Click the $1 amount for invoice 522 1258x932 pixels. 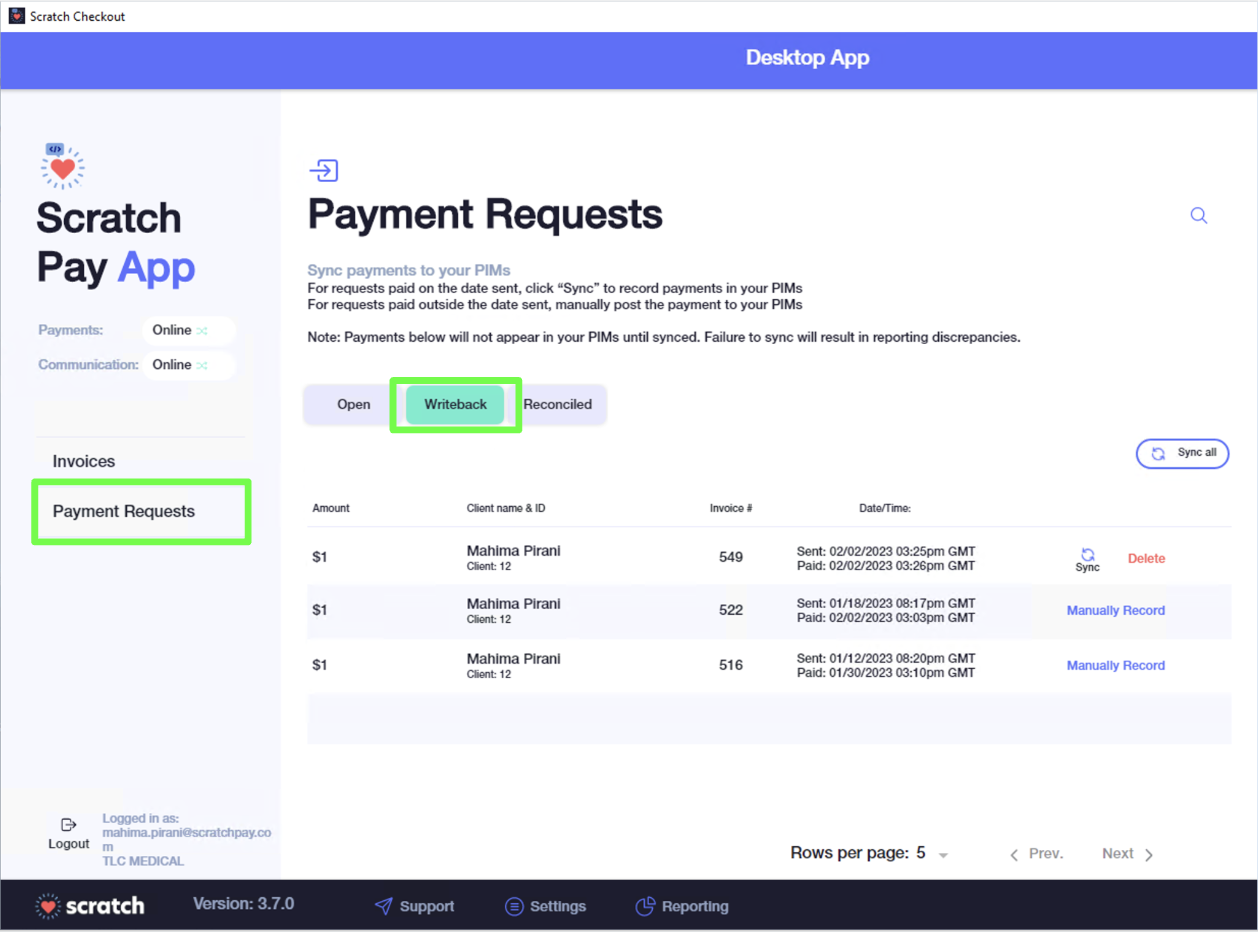[320, 609]
